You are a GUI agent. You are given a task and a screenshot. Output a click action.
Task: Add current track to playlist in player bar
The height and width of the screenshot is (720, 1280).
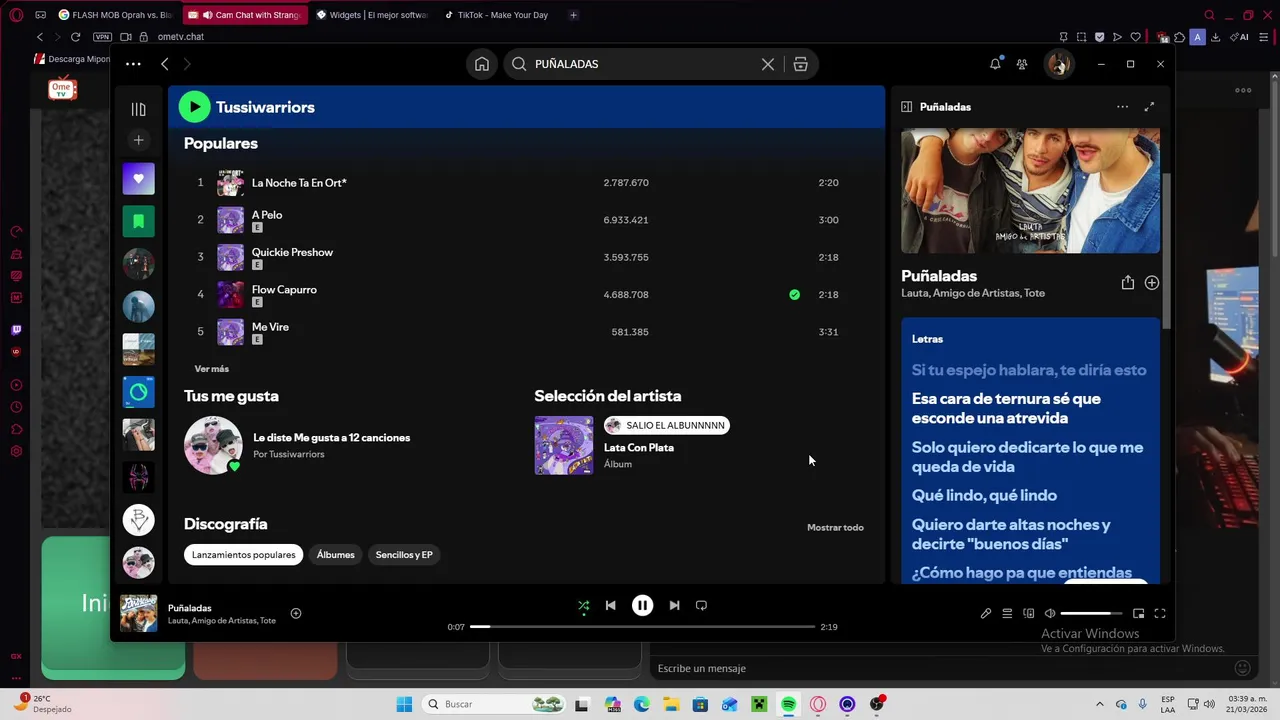[295, 614]
